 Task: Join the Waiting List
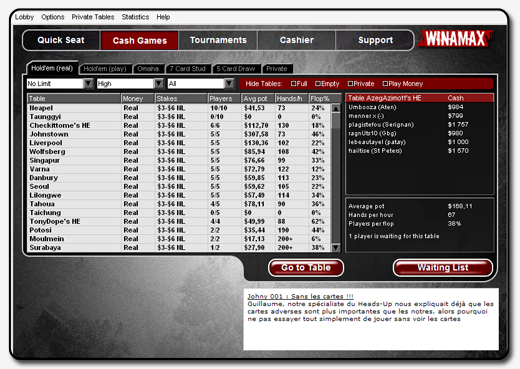(443, 268)
